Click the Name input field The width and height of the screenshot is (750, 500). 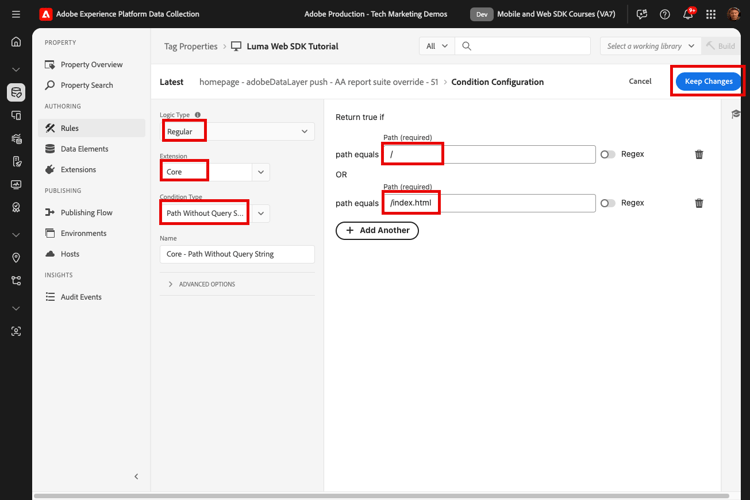click(237, 254)
